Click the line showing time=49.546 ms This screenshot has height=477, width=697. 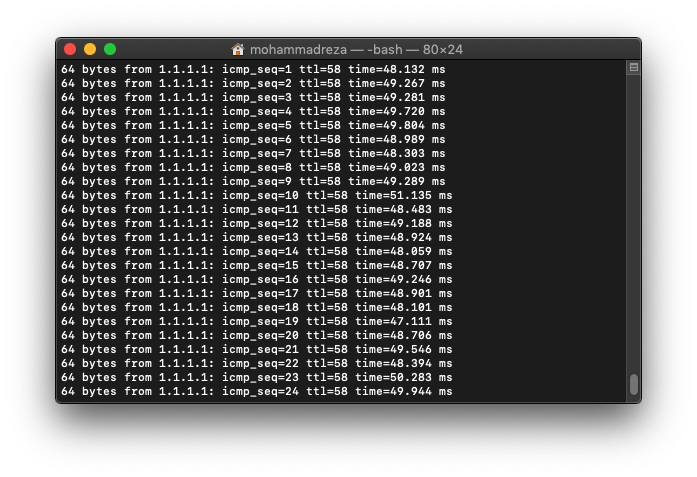click(257, 349)
